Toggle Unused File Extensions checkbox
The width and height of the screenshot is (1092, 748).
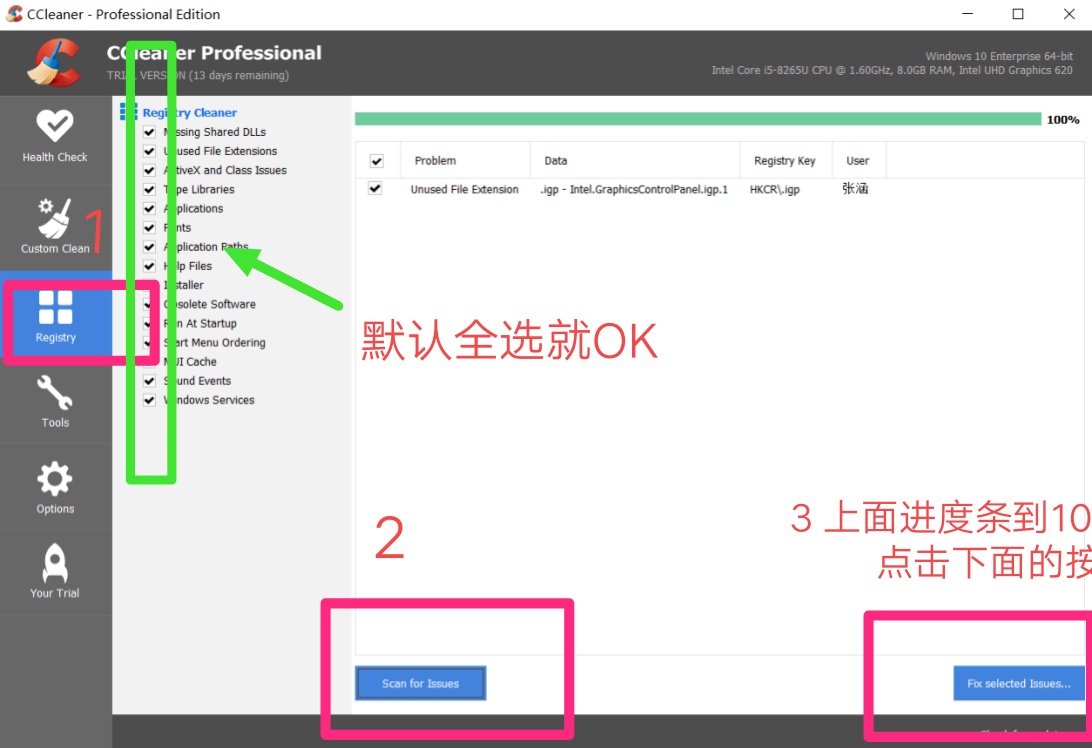coord(149,151)
